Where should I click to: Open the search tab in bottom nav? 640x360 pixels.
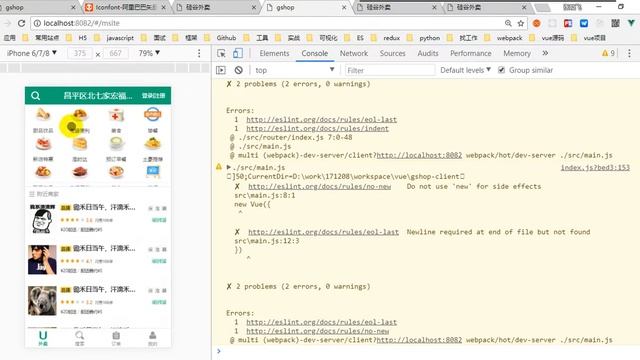click(80, 338)
